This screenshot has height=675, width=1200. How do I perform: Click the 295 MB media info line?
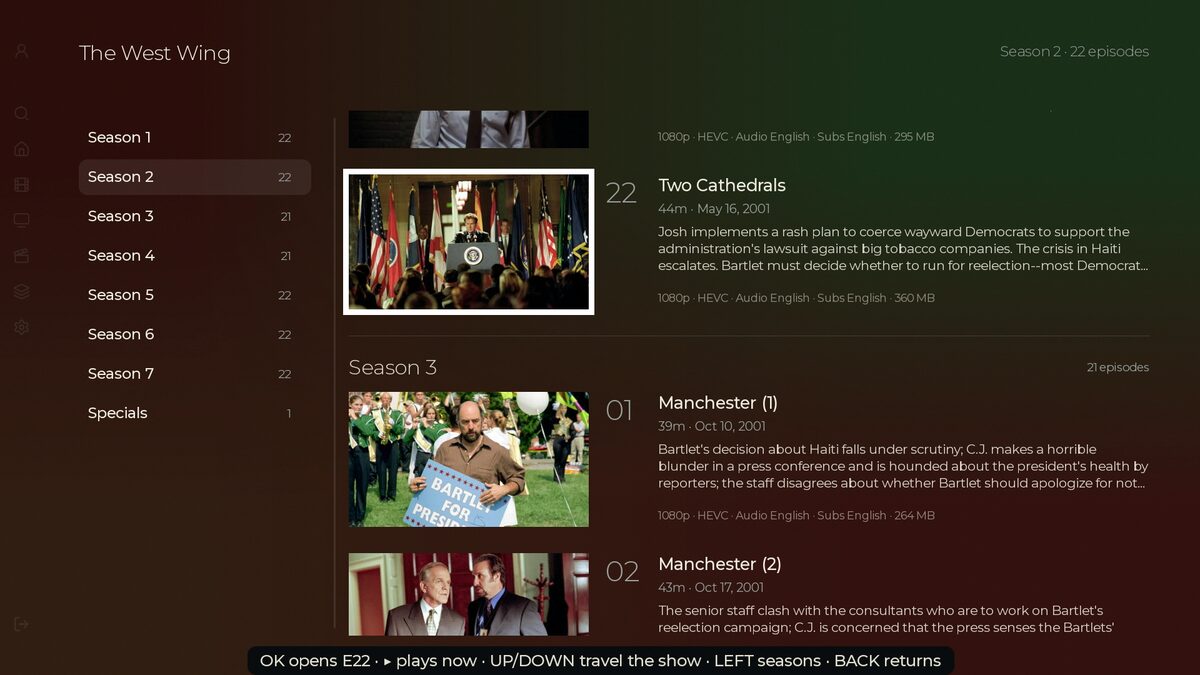pyautogui.click(x=796, y=136)
